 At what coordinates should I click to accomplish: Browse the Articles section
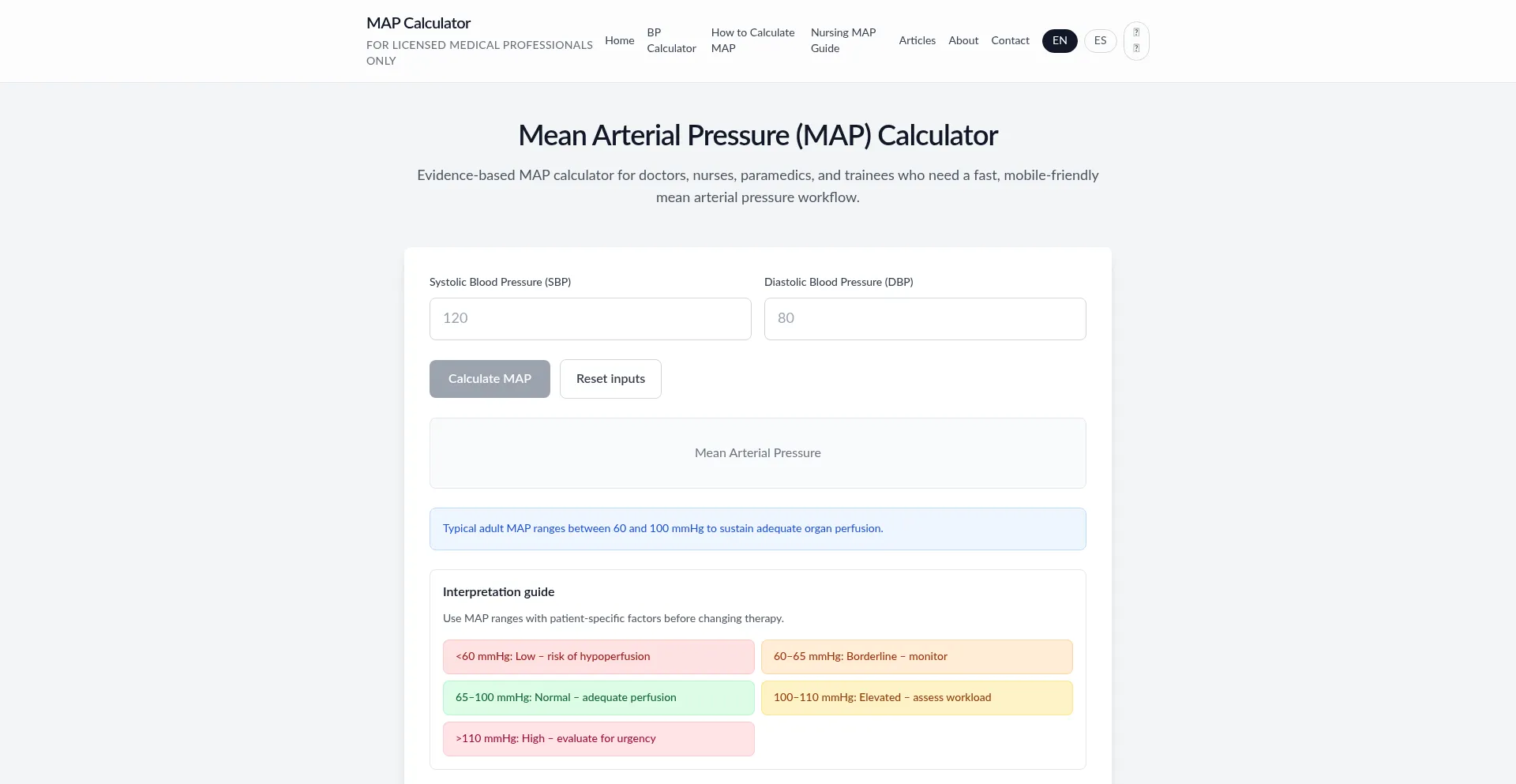click(917, 40)
